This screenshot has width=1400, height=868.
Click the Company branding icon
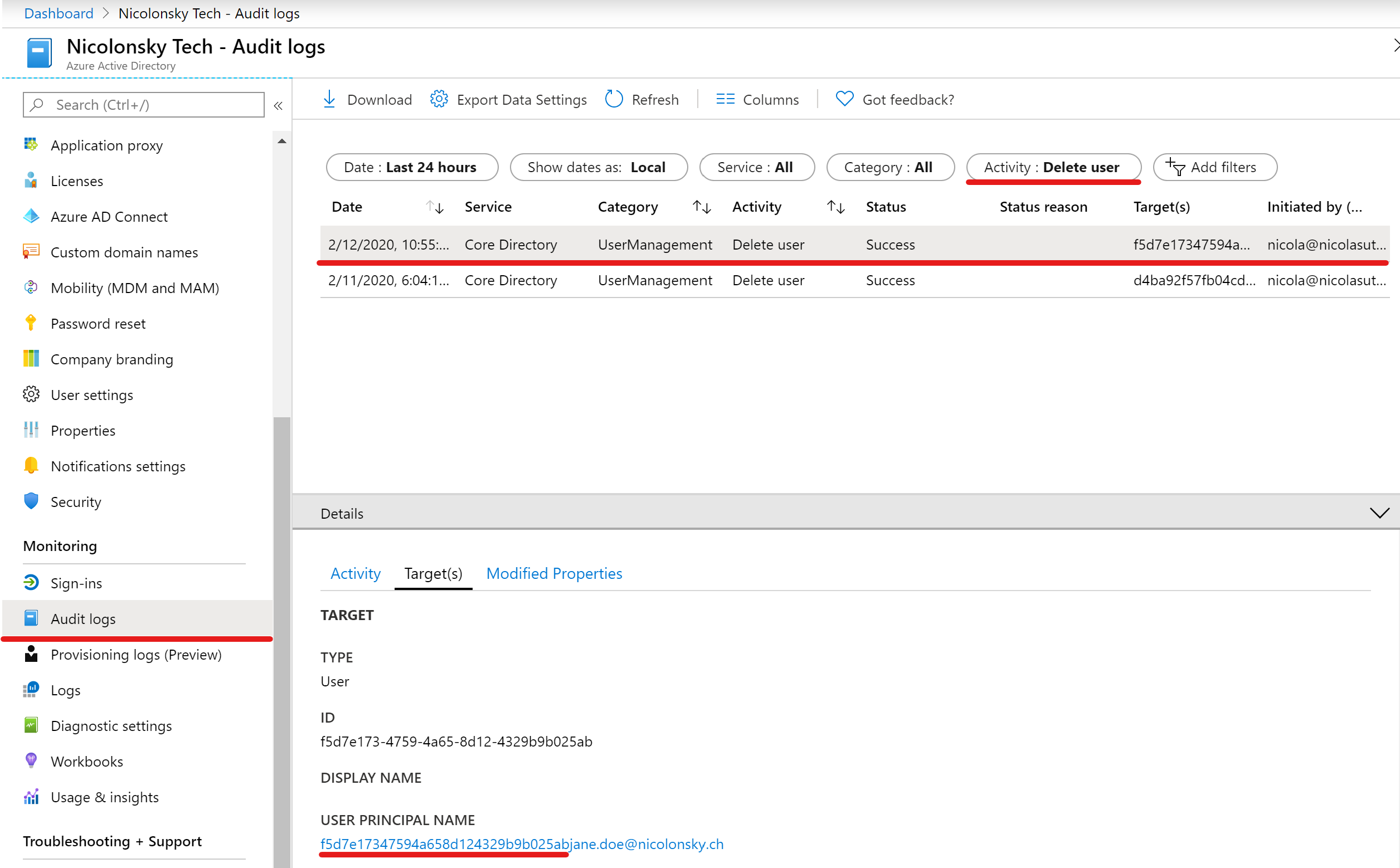[31, 358]
